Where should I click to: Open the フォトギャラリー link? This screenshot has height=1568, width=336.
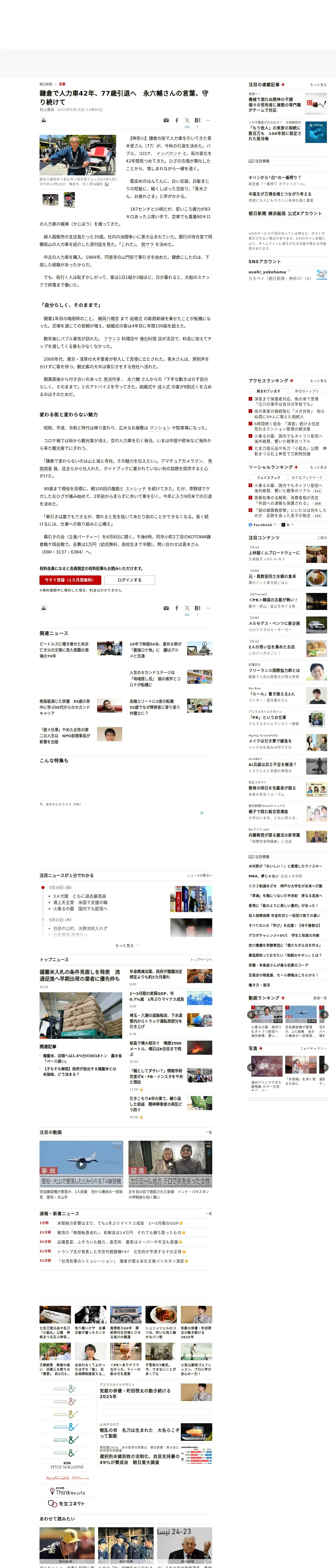(313, 1048)
